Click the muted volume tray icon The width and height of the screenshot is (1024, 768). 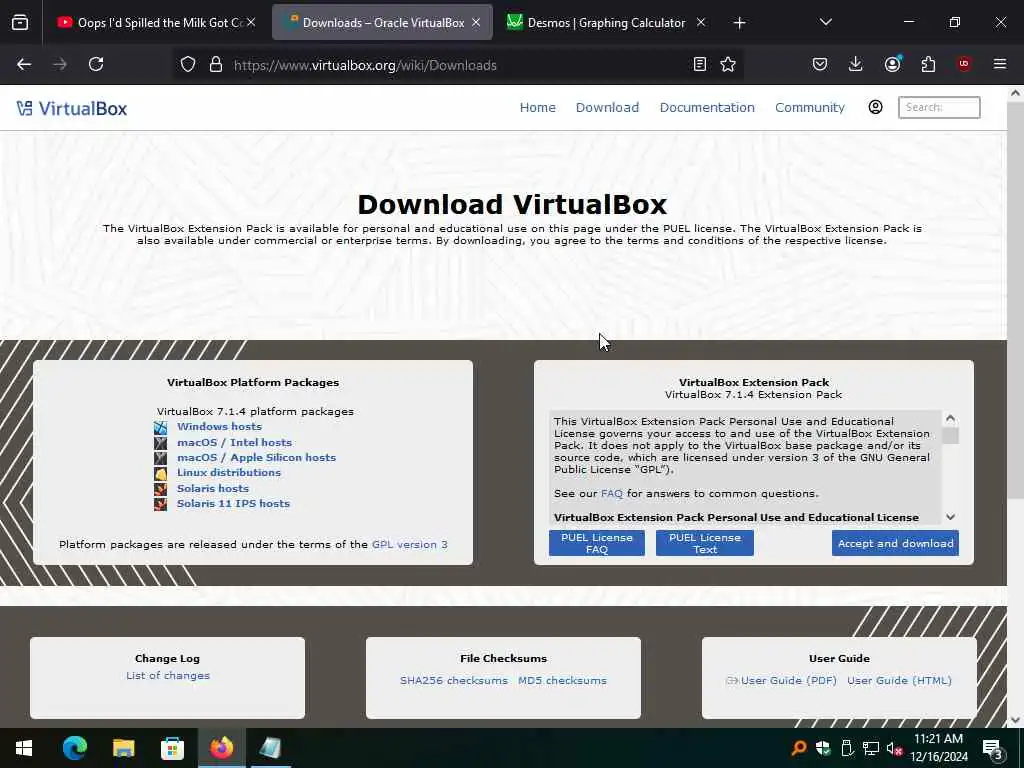894,748
